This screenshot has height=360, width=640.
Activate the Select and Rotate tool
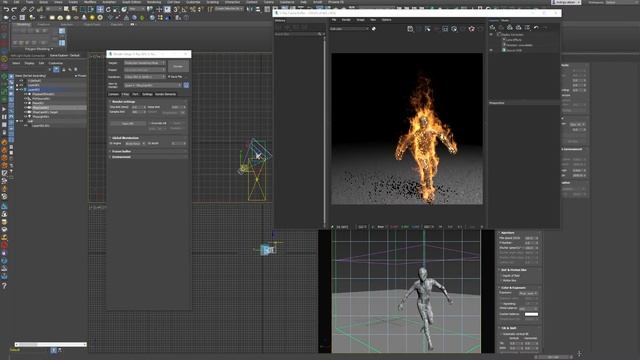(108, 9)
